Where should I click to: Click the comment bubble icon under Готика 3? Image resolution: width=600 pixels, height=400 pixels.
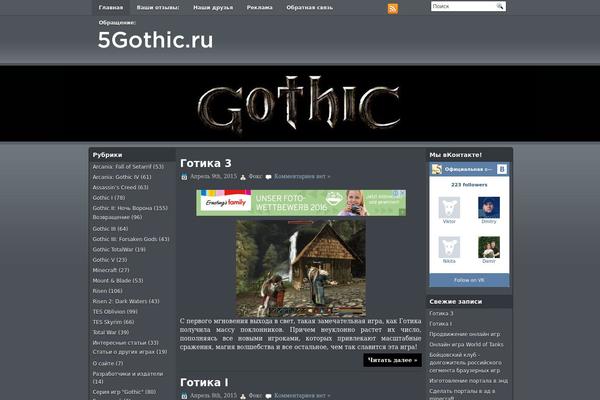click(x=269, y=177)
